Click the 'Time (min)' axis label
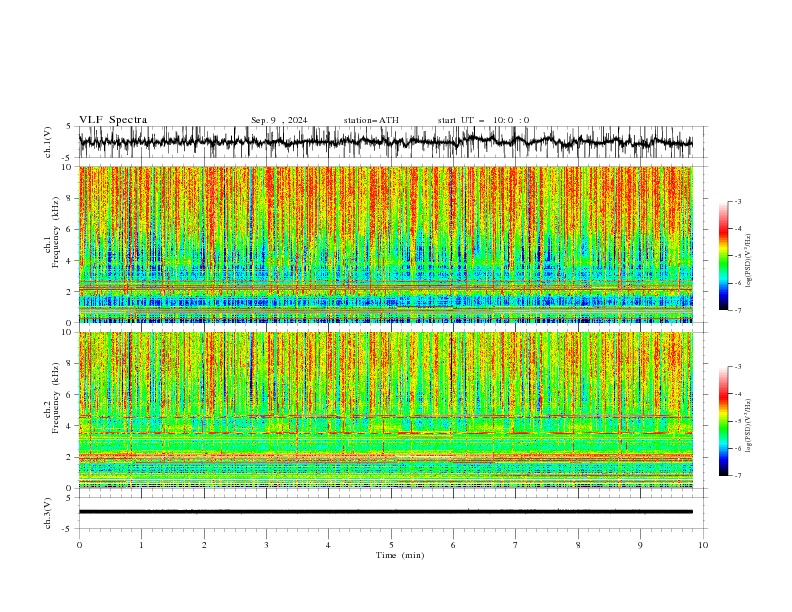The width and height of the screenshot is (792, 612). pos(400,555)
